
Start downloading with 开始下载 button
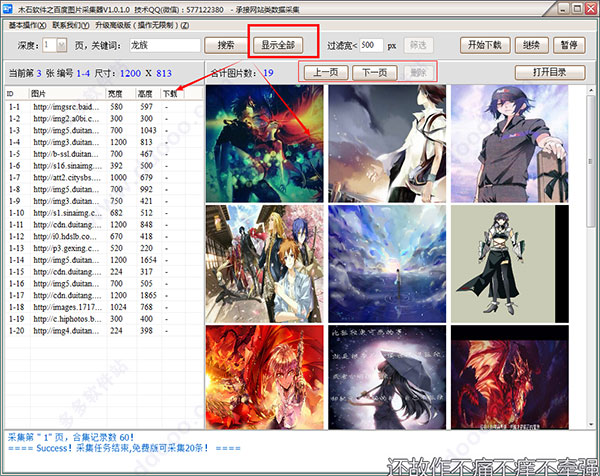click(x=485, y=45)
